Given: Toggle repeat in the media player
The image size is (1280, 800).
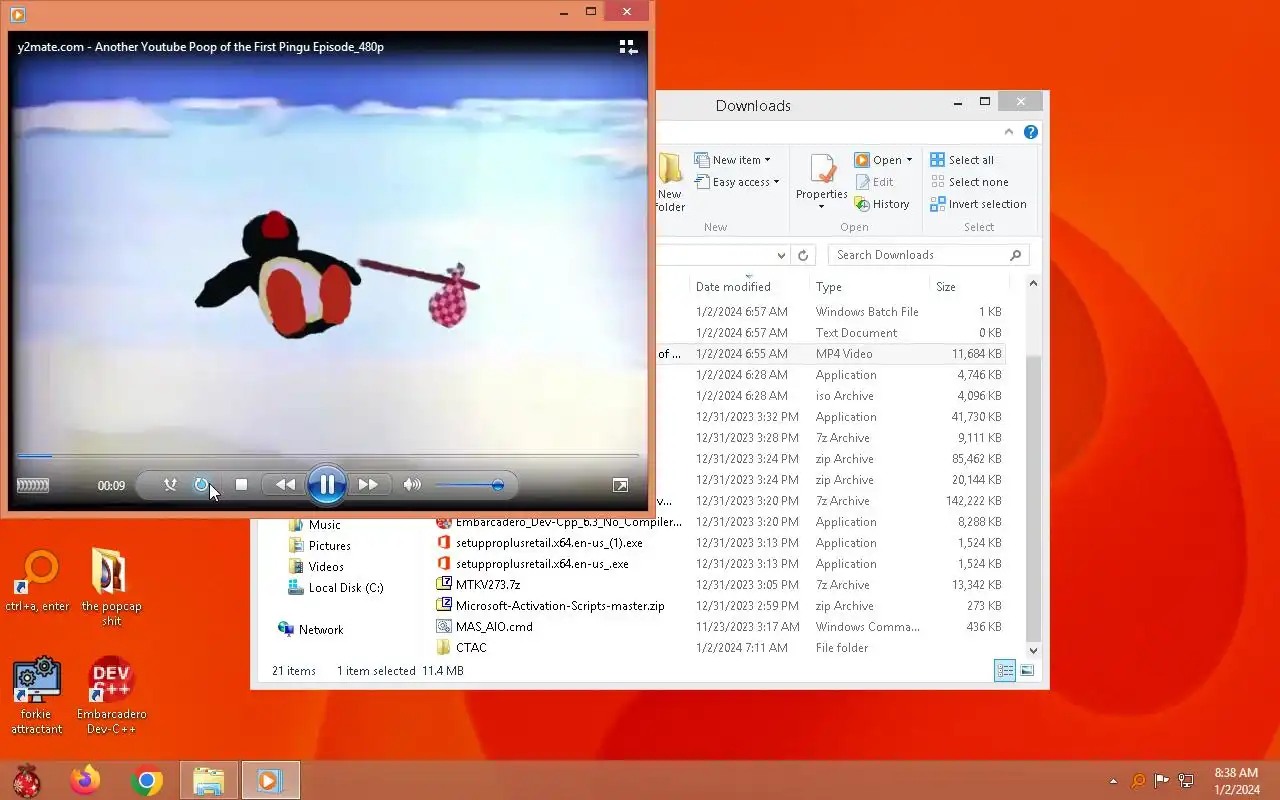Looking at the screenshot, I should [x=201, y=485].
